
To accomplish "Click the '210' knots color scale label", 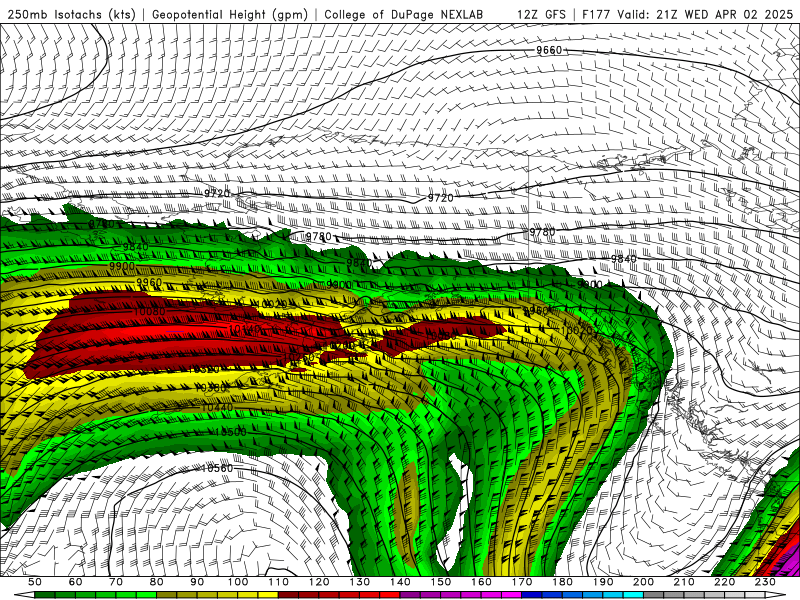I will click(684, 582).
